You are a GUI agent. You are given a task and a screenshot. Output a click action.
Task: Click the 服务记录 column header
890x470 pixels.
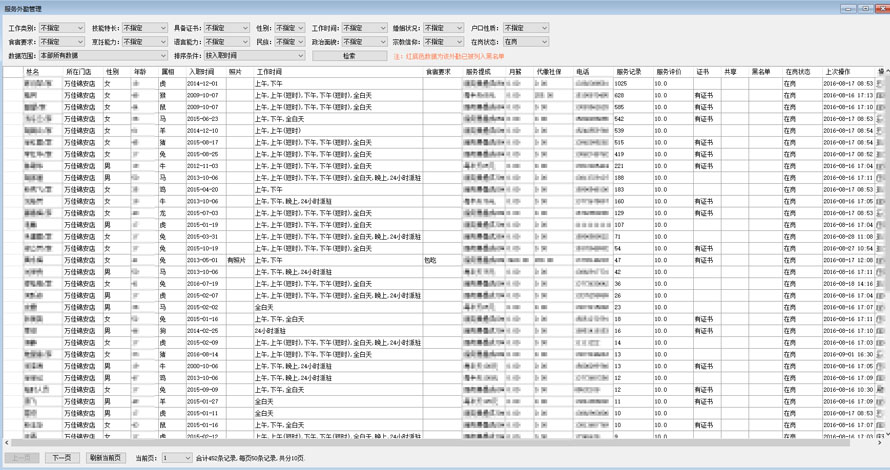click(628, 72)
